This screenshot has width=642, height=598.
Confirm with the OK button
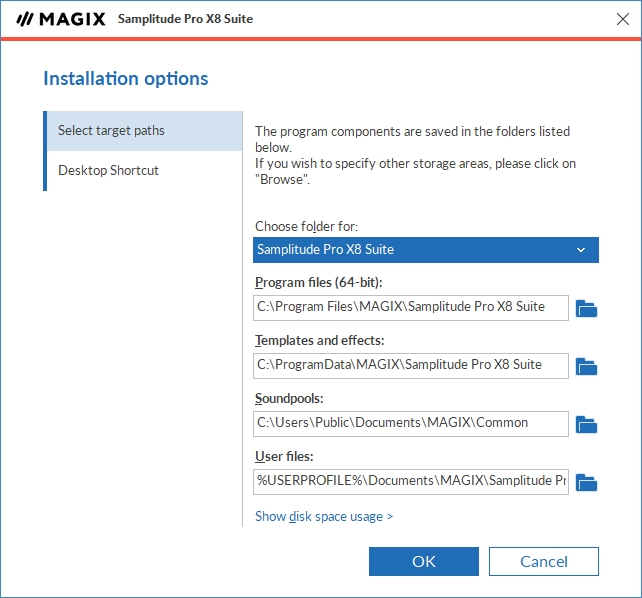click(x=423, y=561)
